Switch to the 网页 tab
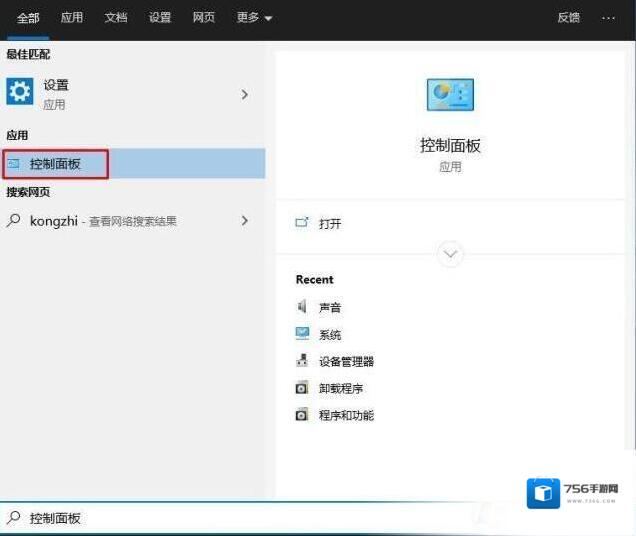This screenshot has height=536, width=636. [x=204, y=18]
